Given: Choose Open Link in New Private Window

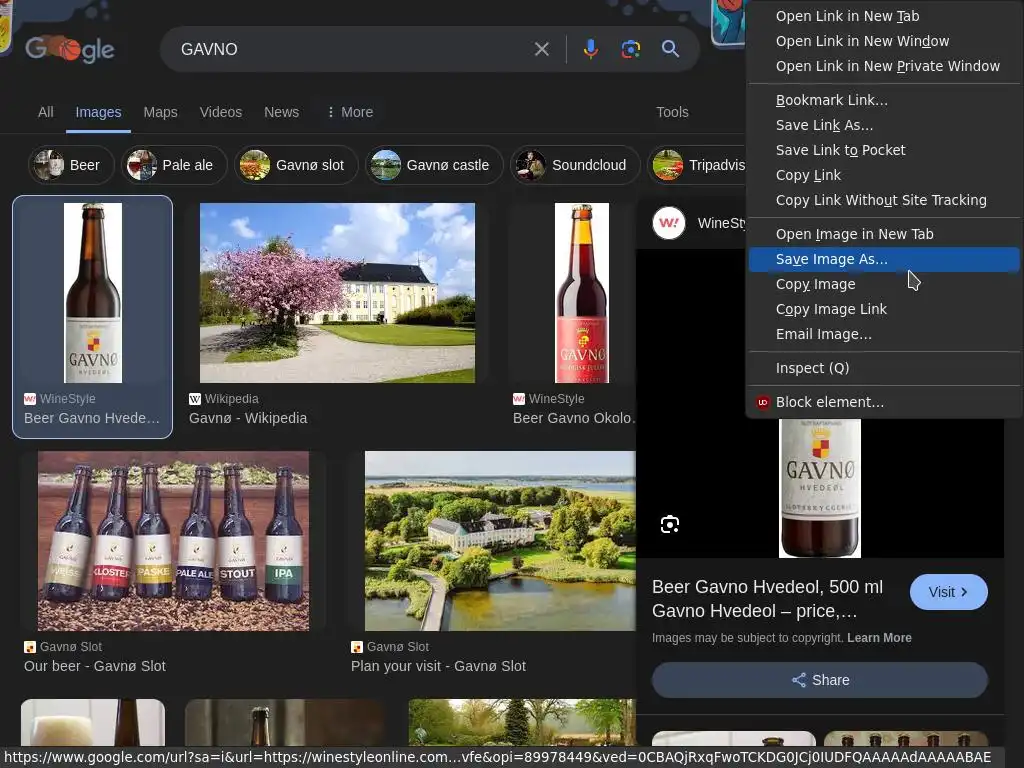Looking at the screenshot, I should click(x=884, y=66).
